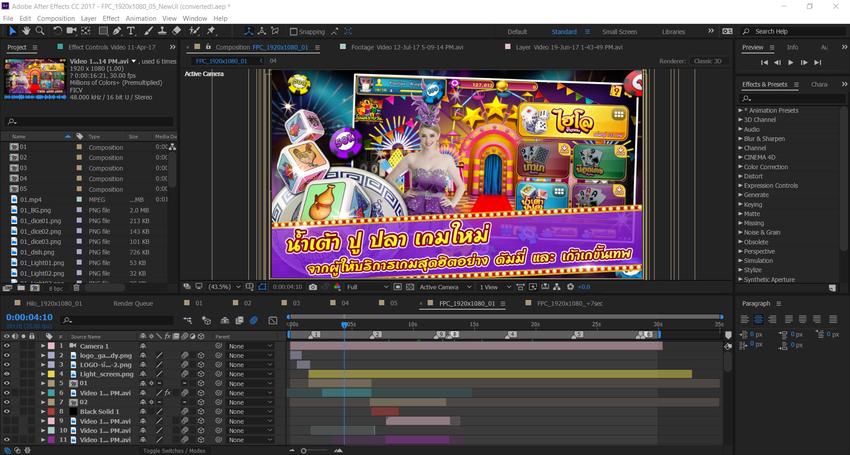Viewport: 850px width, 455px height.
Task: Click the Take Snapshot camera icon
Action: point(313,287)
